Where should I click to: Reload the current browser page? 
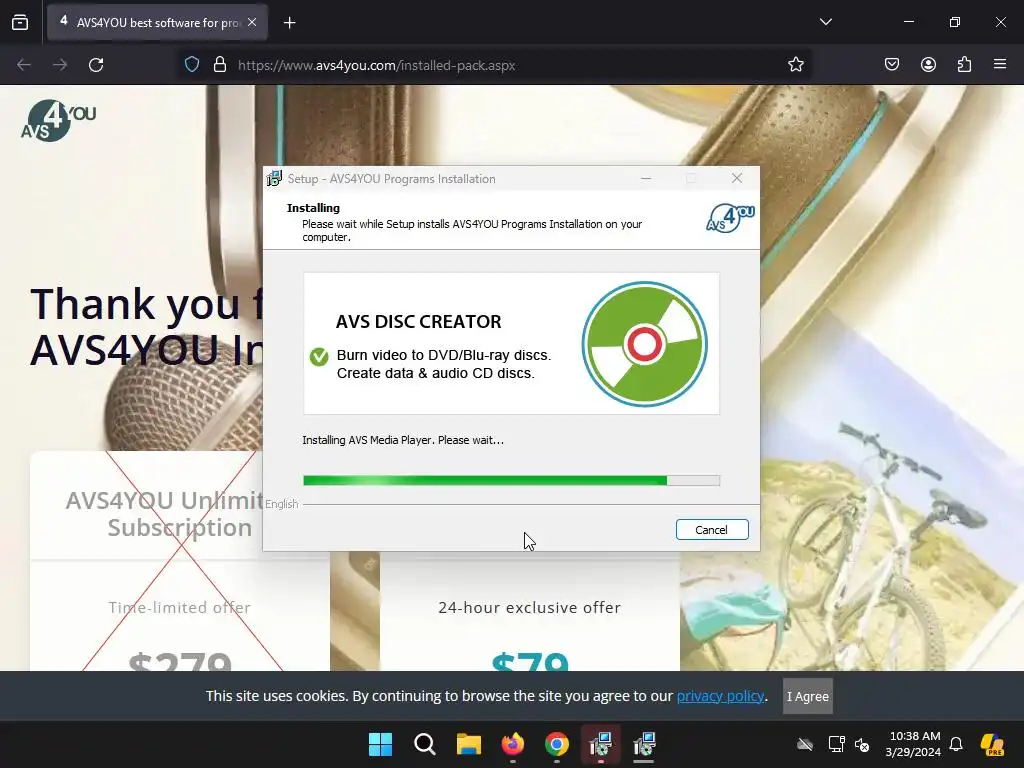(x=96, y=65)
